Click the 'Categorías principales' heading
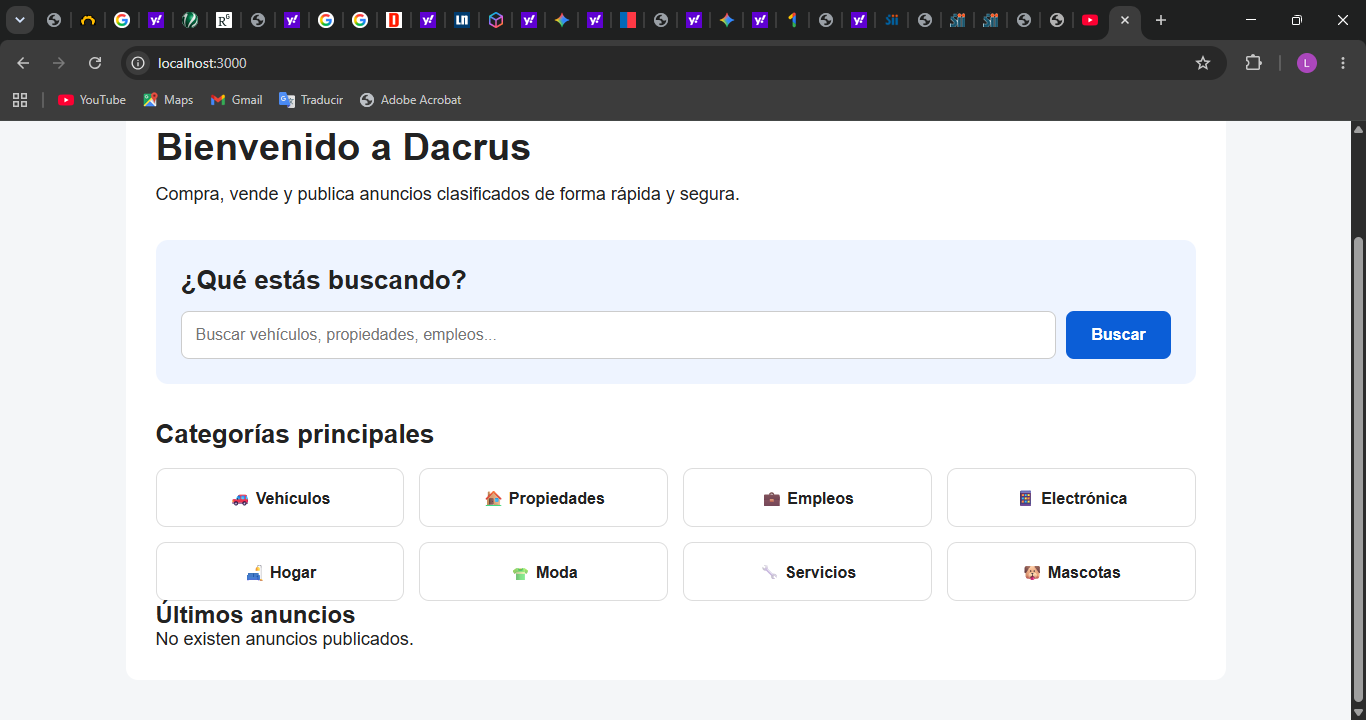The width and height of the screenshot is (1366, 720). [295, 434]
